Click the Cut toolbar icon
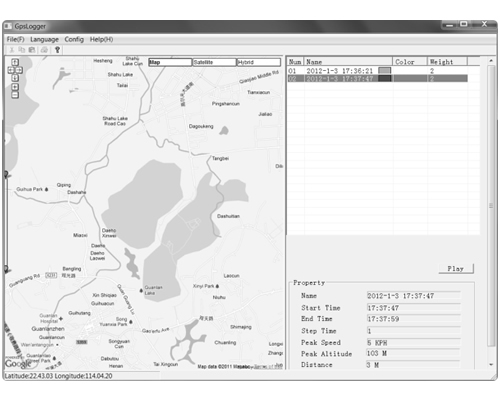Screen dimensions: 500x400 point(12,50)
